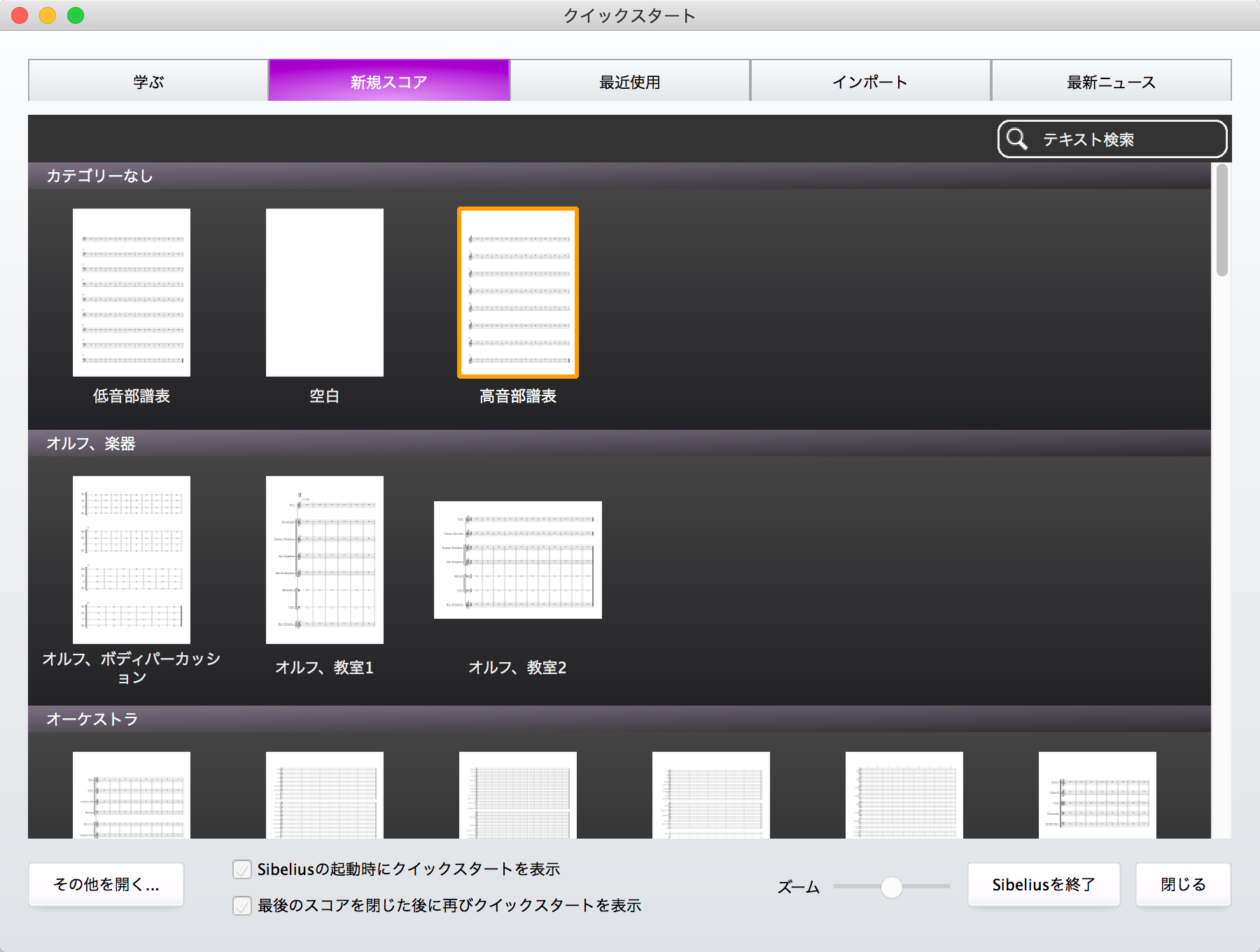Open the 最近使用 tab

(630, 80)
